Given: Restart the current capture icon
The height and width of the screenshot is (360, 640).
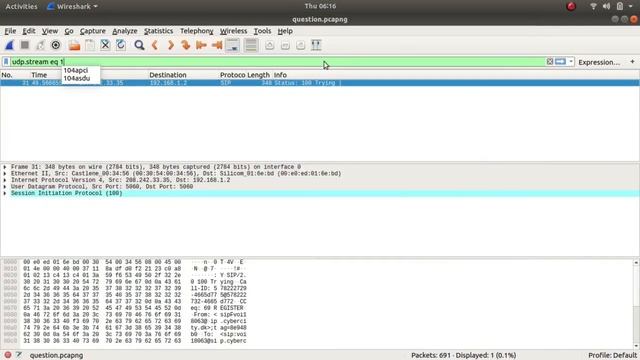Looking at the screenshot, I should [x=40, y=45].
